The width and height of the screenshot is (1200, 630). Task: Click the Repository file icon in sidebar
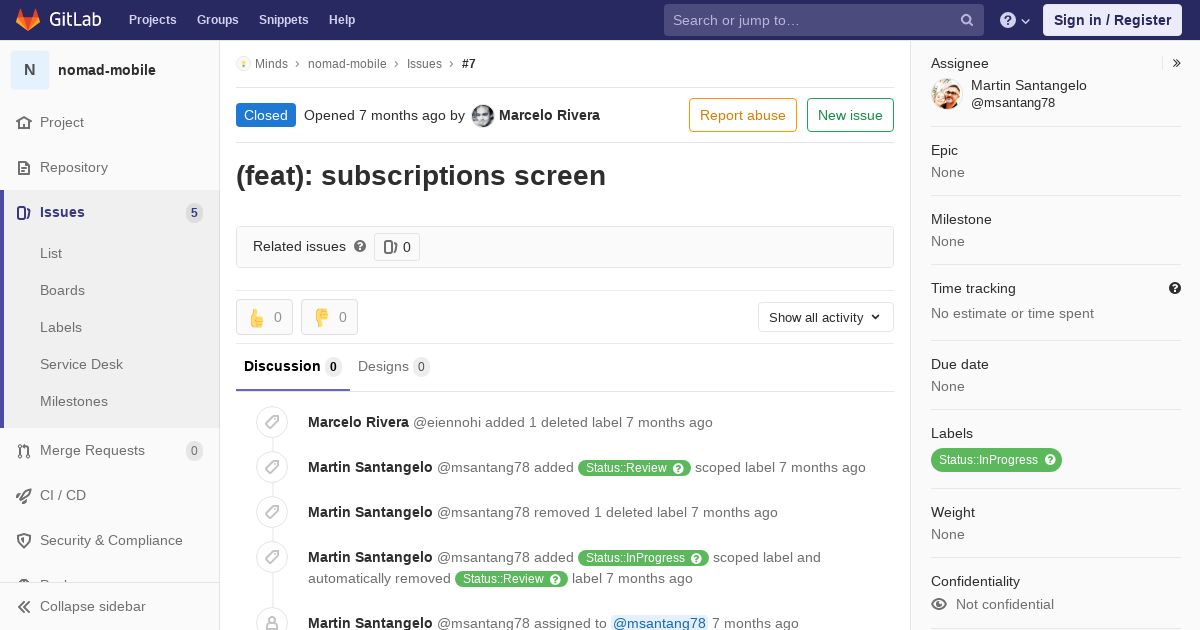(x=24, y=167)
